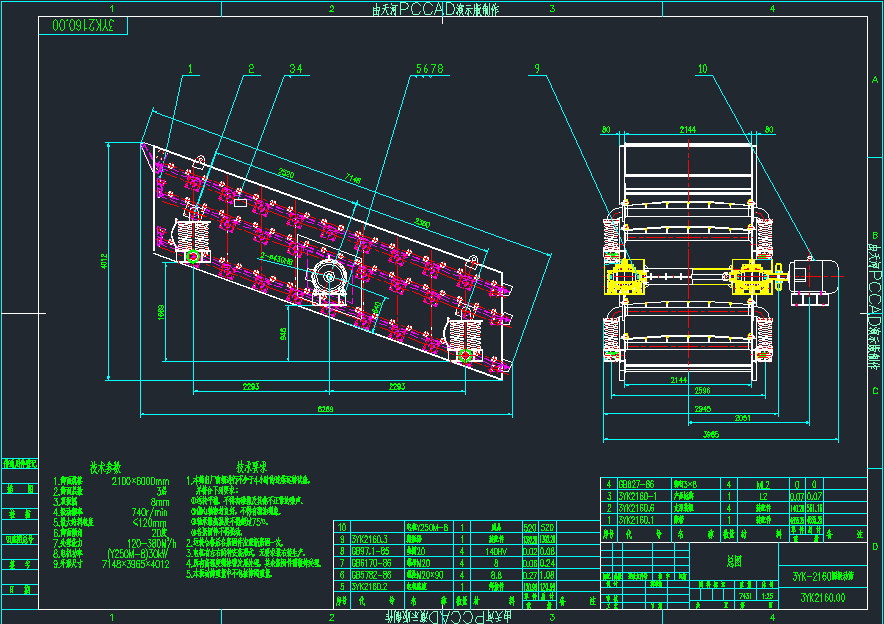The width and height of the screenshot is (884, 624).
Task: Select part callout number 1
Action: point(191,69)
